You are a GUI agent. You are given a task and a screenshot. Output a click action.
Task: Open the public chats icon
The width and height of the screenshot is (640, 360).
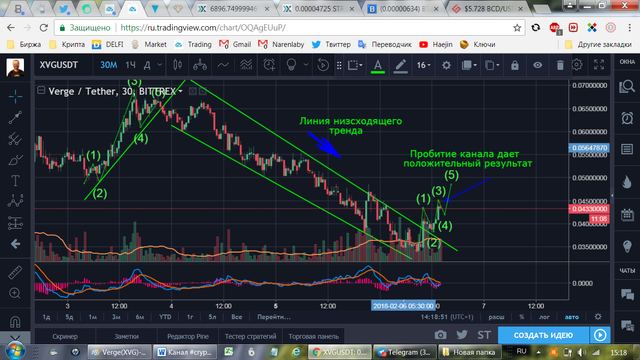(627, 294)
